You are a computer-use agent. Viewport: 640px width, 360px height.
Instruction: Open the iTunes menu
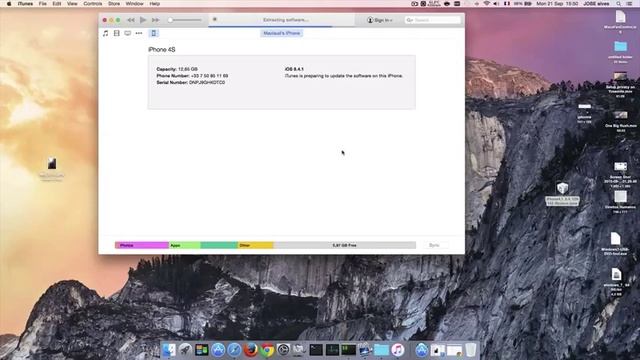25,4
